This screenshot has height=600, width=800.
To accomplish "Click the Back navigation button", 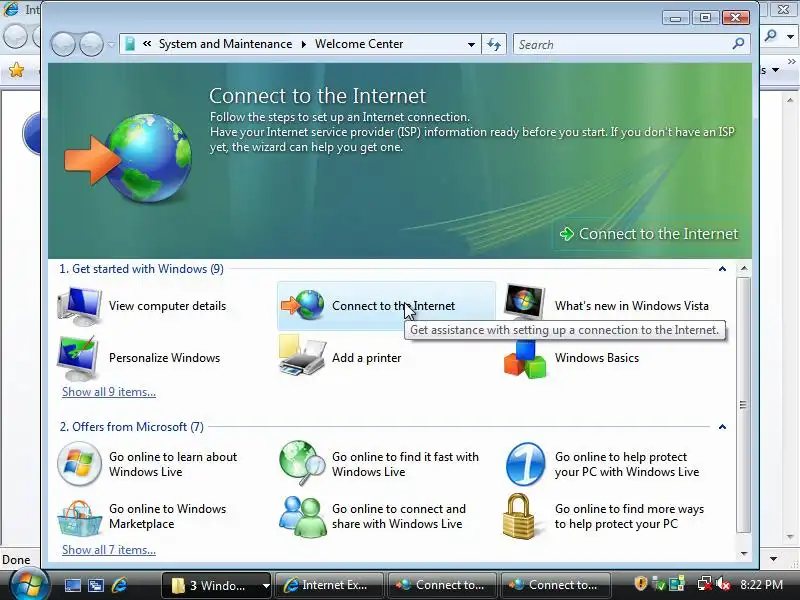I will [64, 44].
